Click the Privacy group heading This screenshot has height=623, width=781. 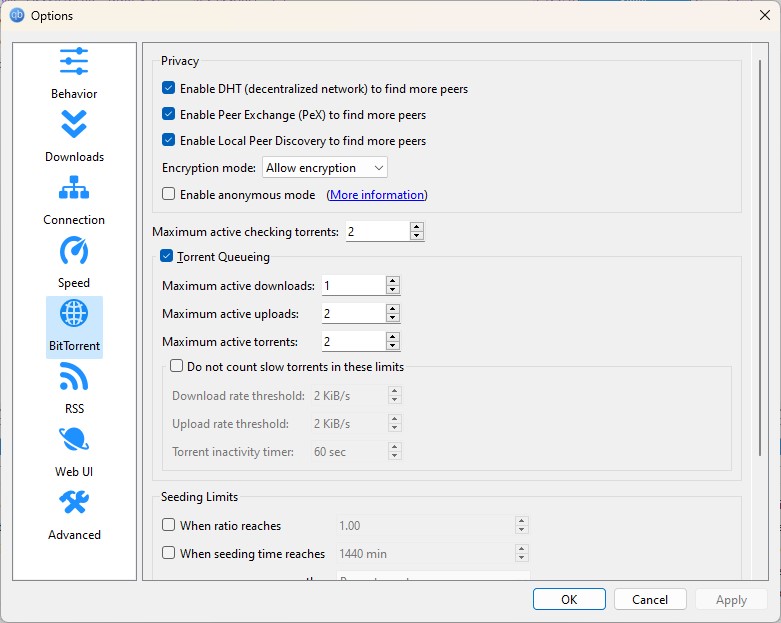180,61
